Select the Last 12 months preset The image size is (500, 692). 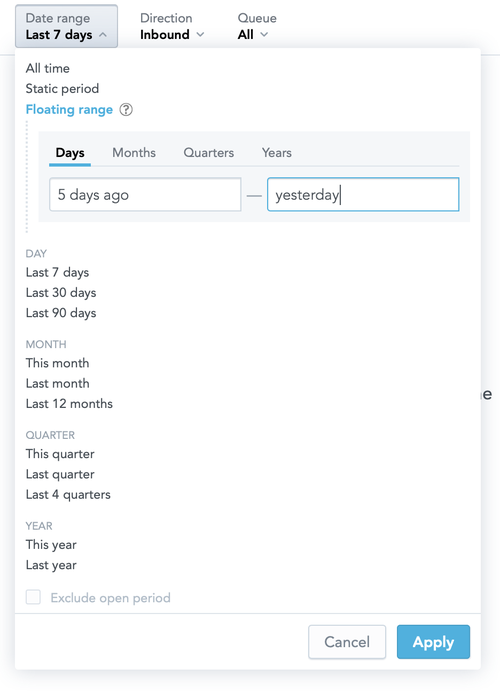click(69, 404)
